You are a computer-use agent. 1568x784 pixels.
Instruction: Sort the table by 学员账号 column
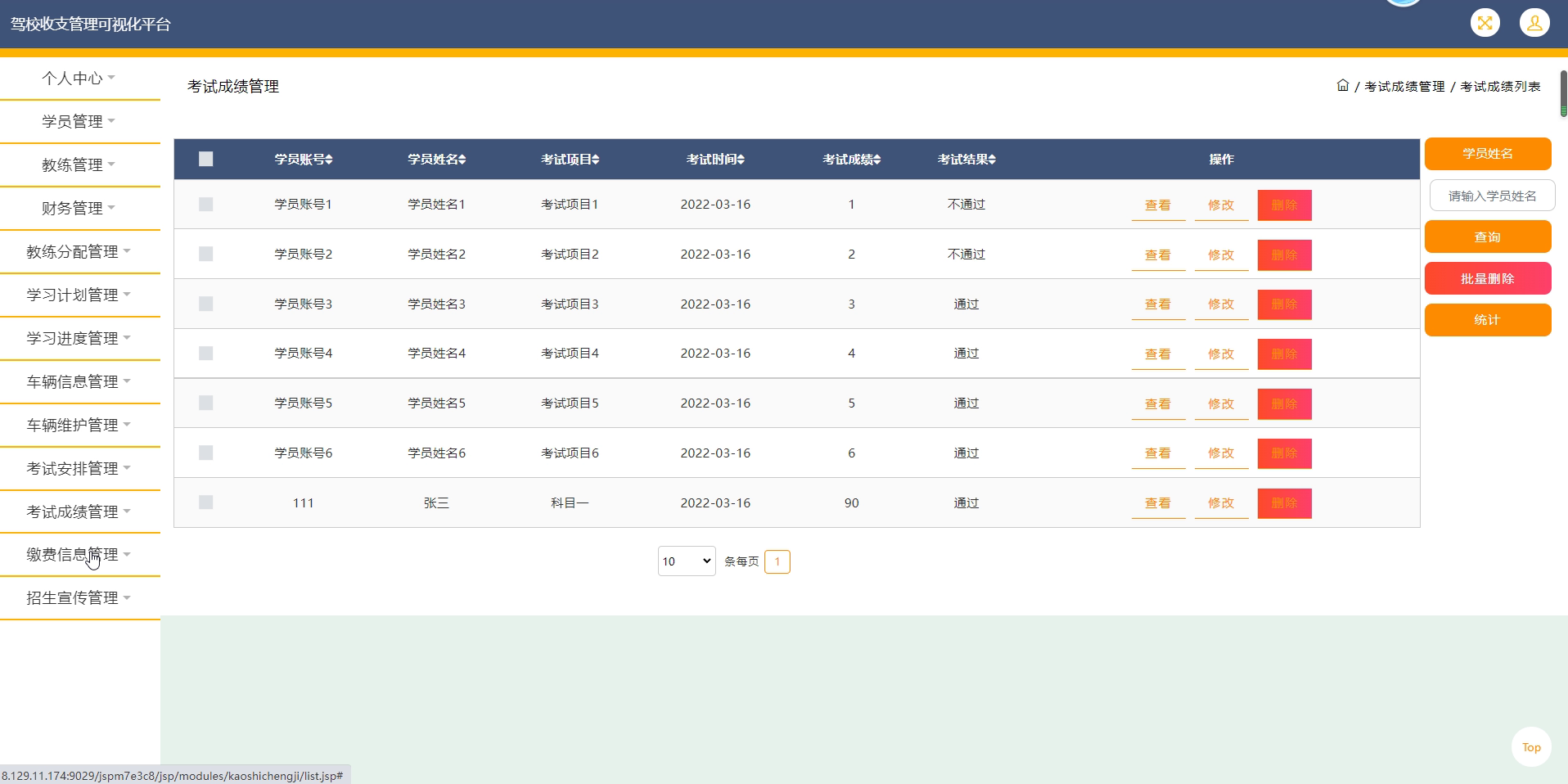pos(304,160)
